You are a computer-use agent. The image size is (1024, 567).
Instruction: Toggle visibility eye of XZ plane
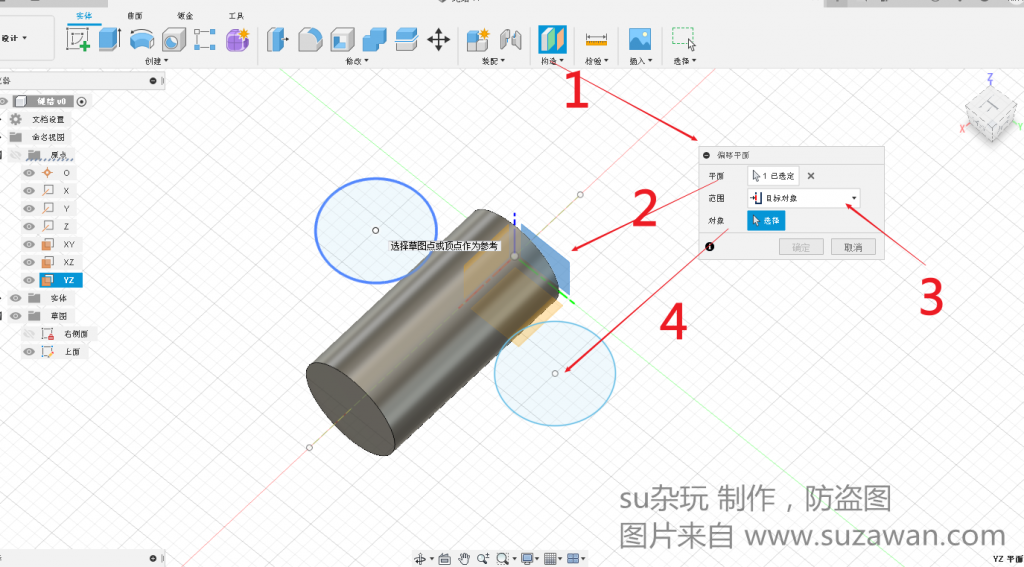pyautogui.click(x=29, y=262)
